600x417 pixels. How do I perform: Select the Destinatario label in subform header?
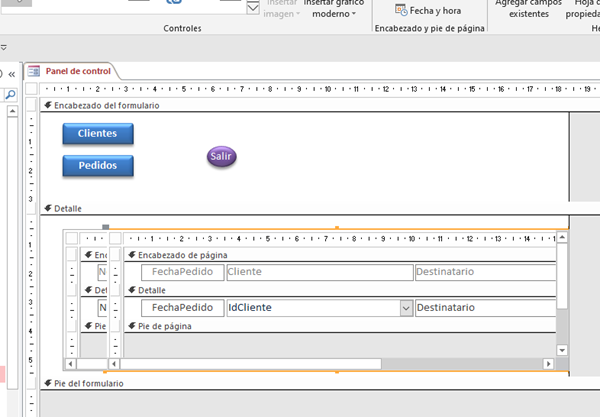pos(486,272)
